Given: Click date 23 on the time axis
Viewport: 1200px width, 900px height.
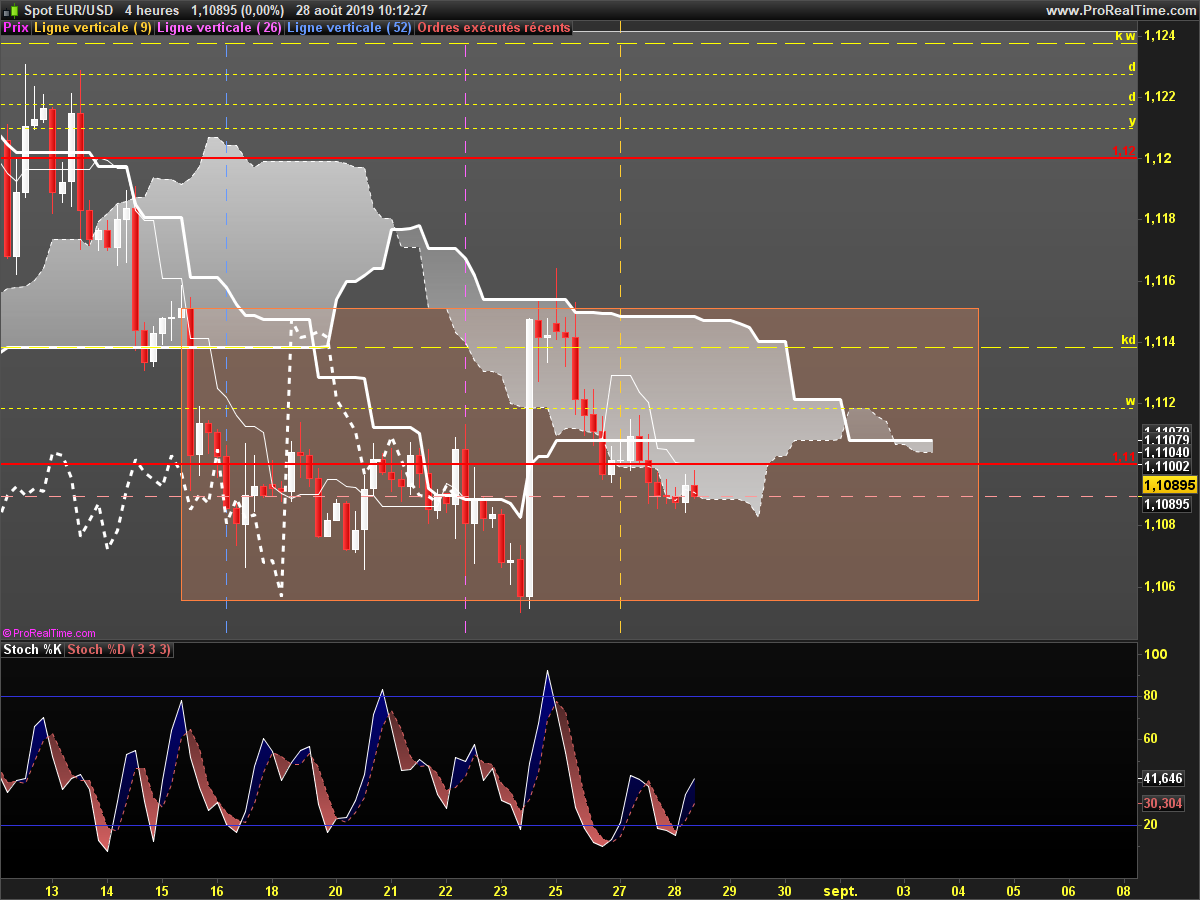Looking at the screenshot, I should pos(501,890).
